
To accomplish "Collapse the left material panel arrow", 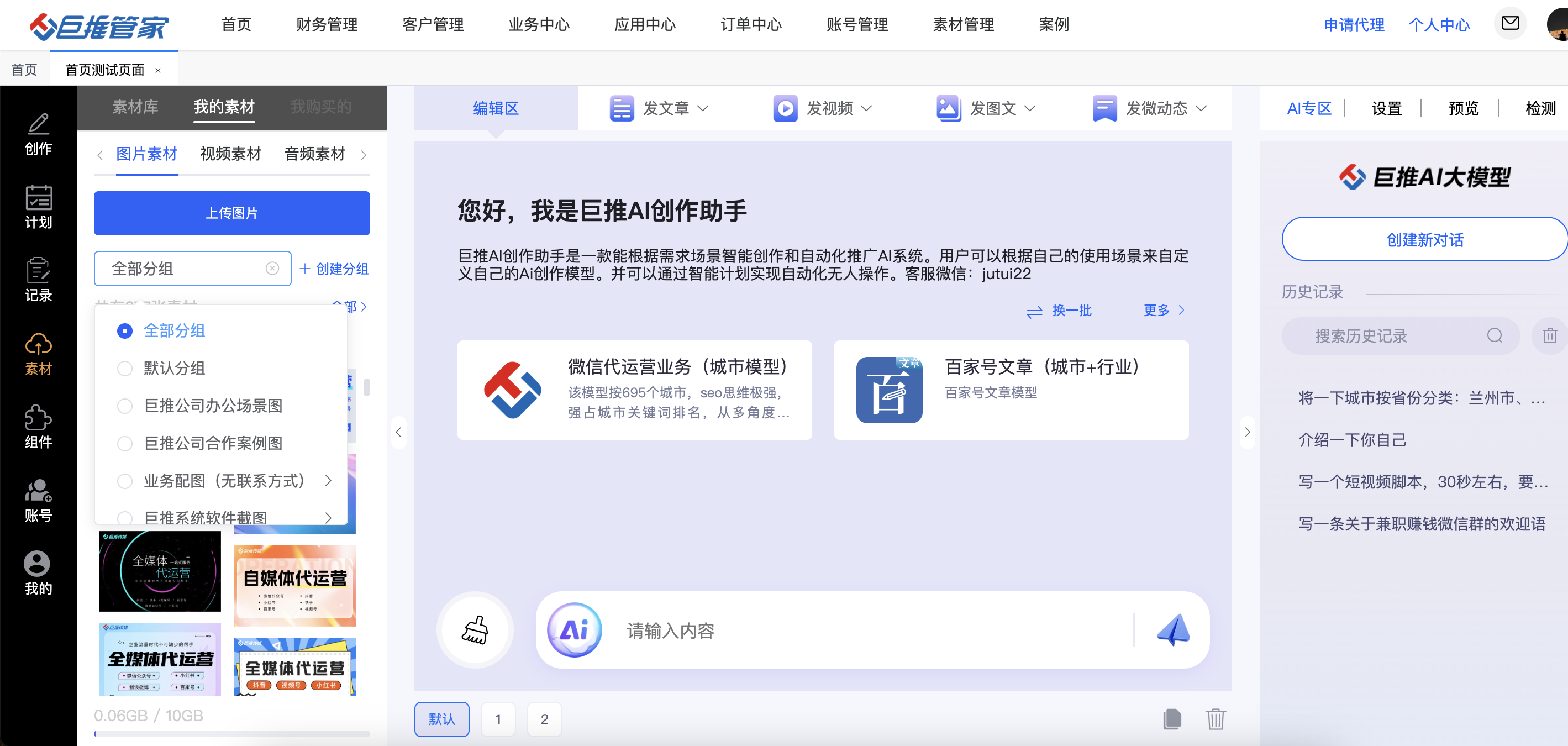I will [x=399, y=432].
